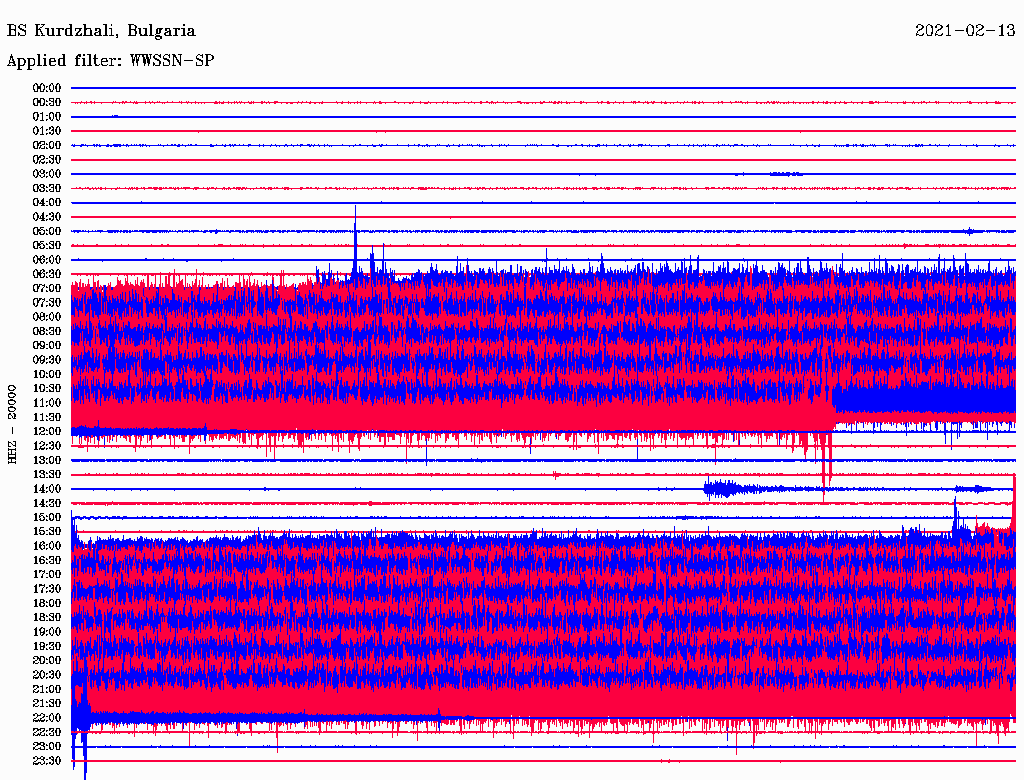Pick the 06:30 time label
The image size is (1024, 780).
point(47,274)
